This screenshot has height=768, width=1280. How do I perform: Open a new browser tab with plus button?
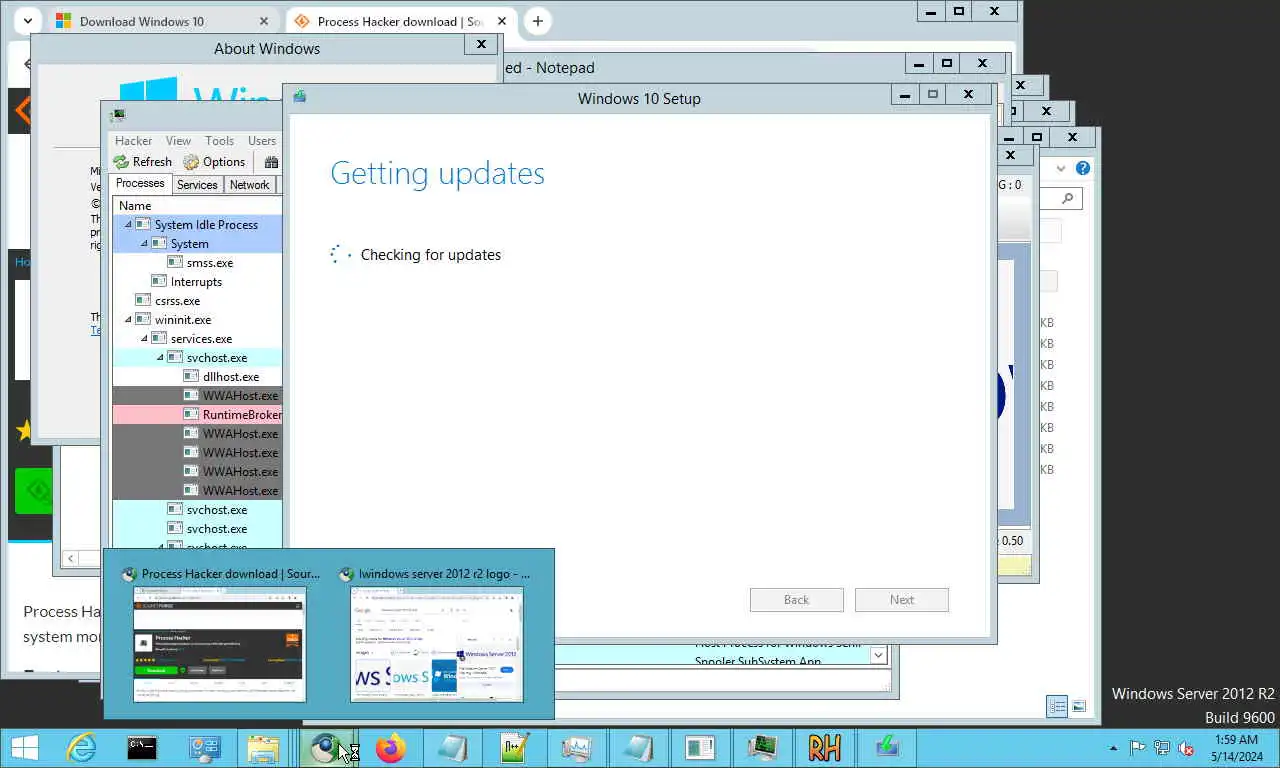[537, 21]
